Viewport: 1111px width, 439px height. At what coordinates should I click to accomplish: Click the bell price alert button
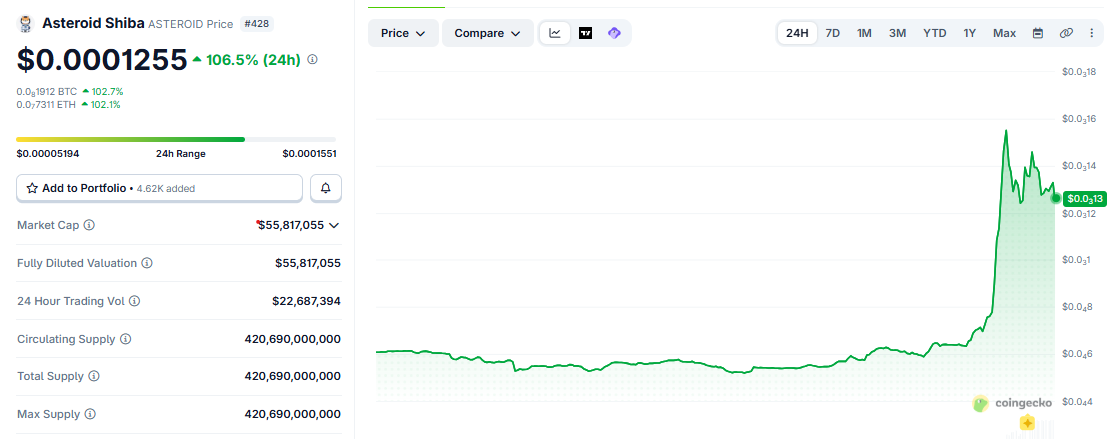(x=326, y=188)
